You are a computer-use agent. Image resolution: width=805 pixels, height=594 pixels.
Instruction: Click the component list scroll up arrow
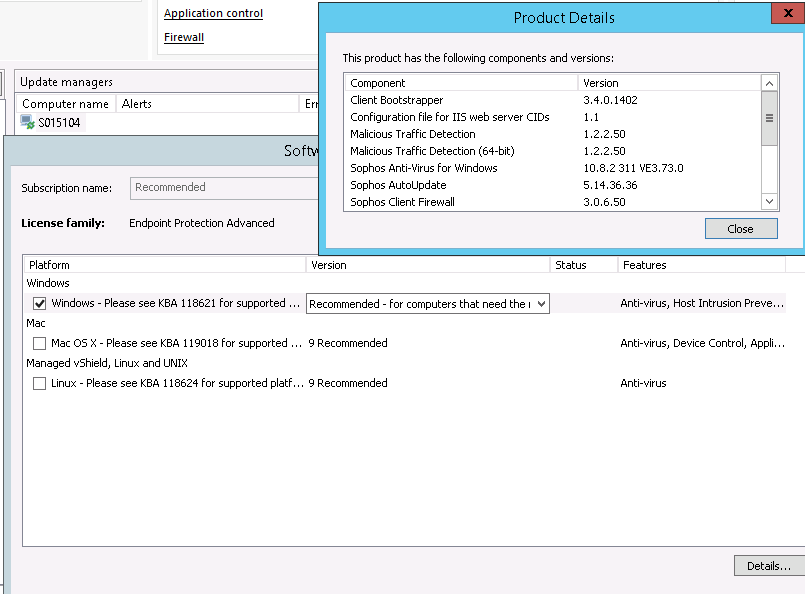(x=769, y=84)
